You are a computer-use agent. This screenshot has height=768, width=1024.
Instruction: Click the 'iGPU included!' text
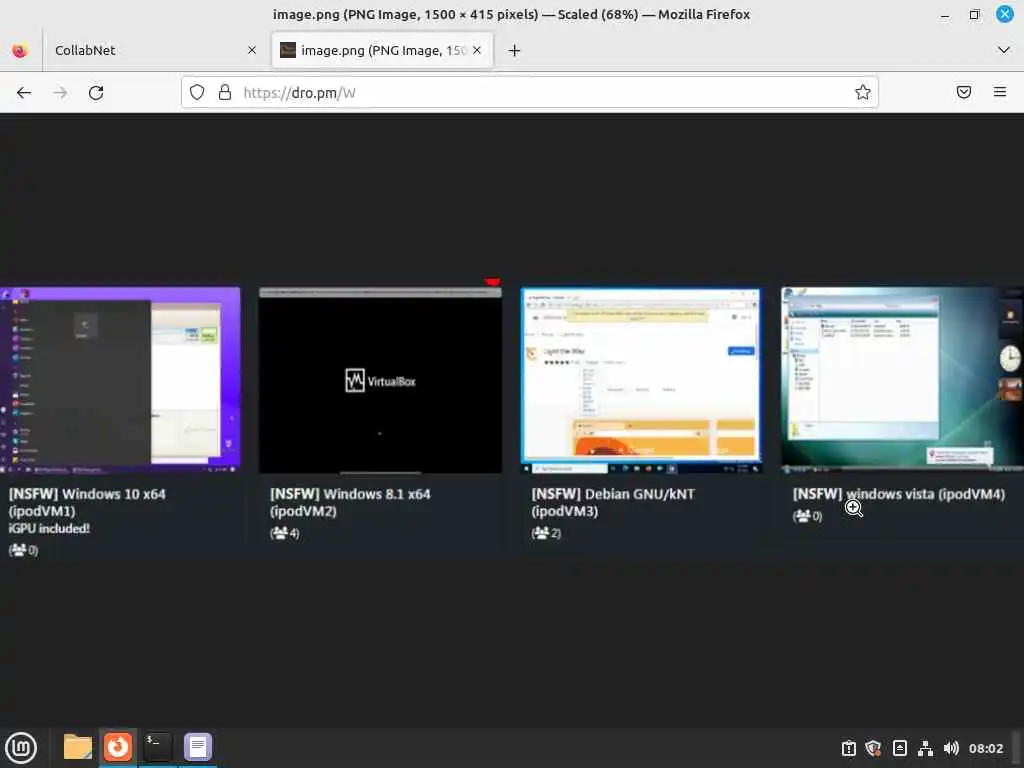[49, 528]
